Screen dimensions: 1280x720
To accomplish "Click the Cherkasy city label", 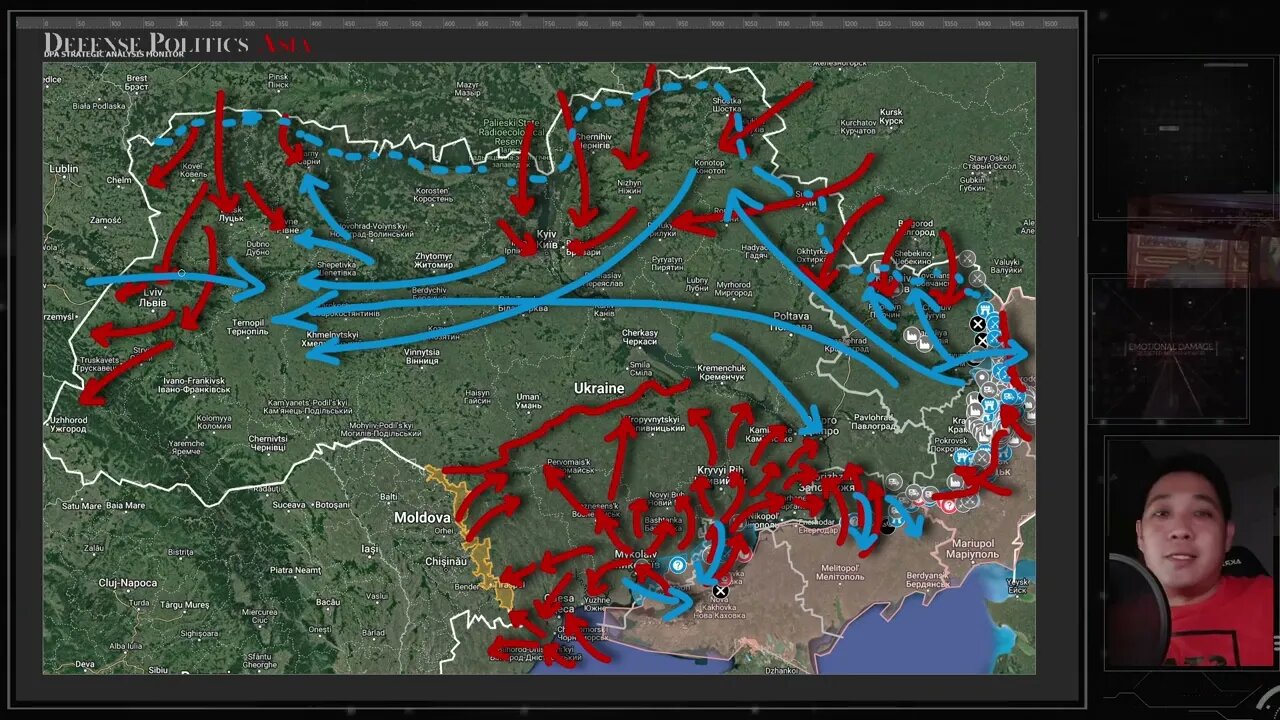I will pyautogui.click(x=640, y=336).
